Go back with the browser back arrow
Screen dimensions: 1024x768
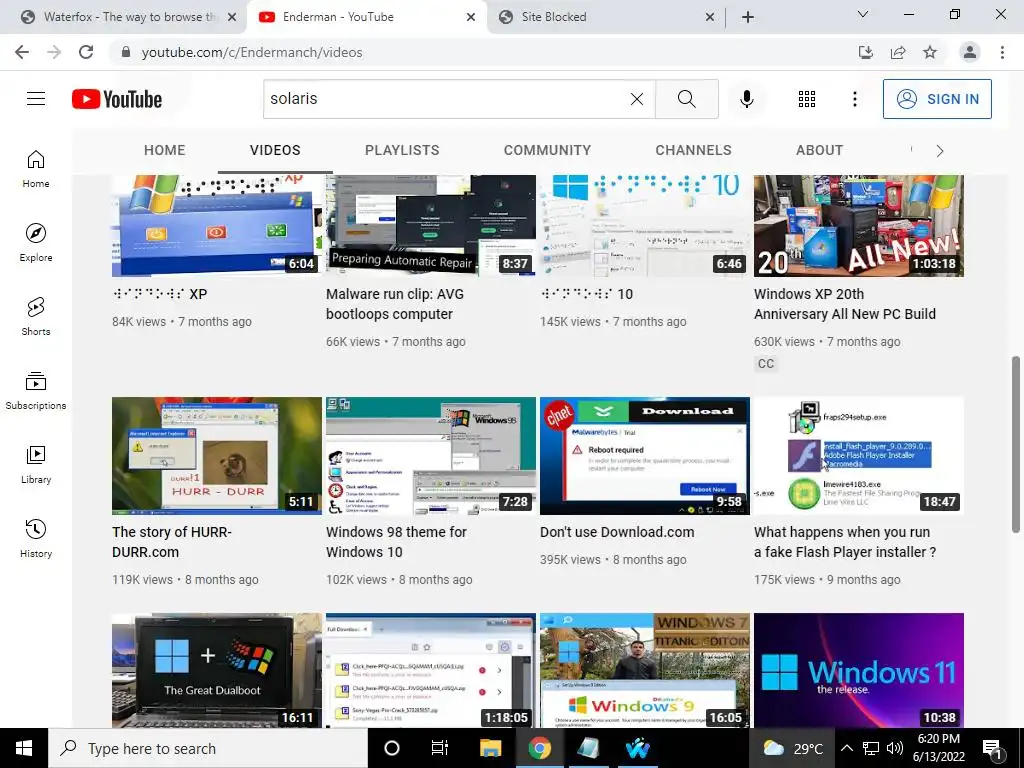[22, 52]
